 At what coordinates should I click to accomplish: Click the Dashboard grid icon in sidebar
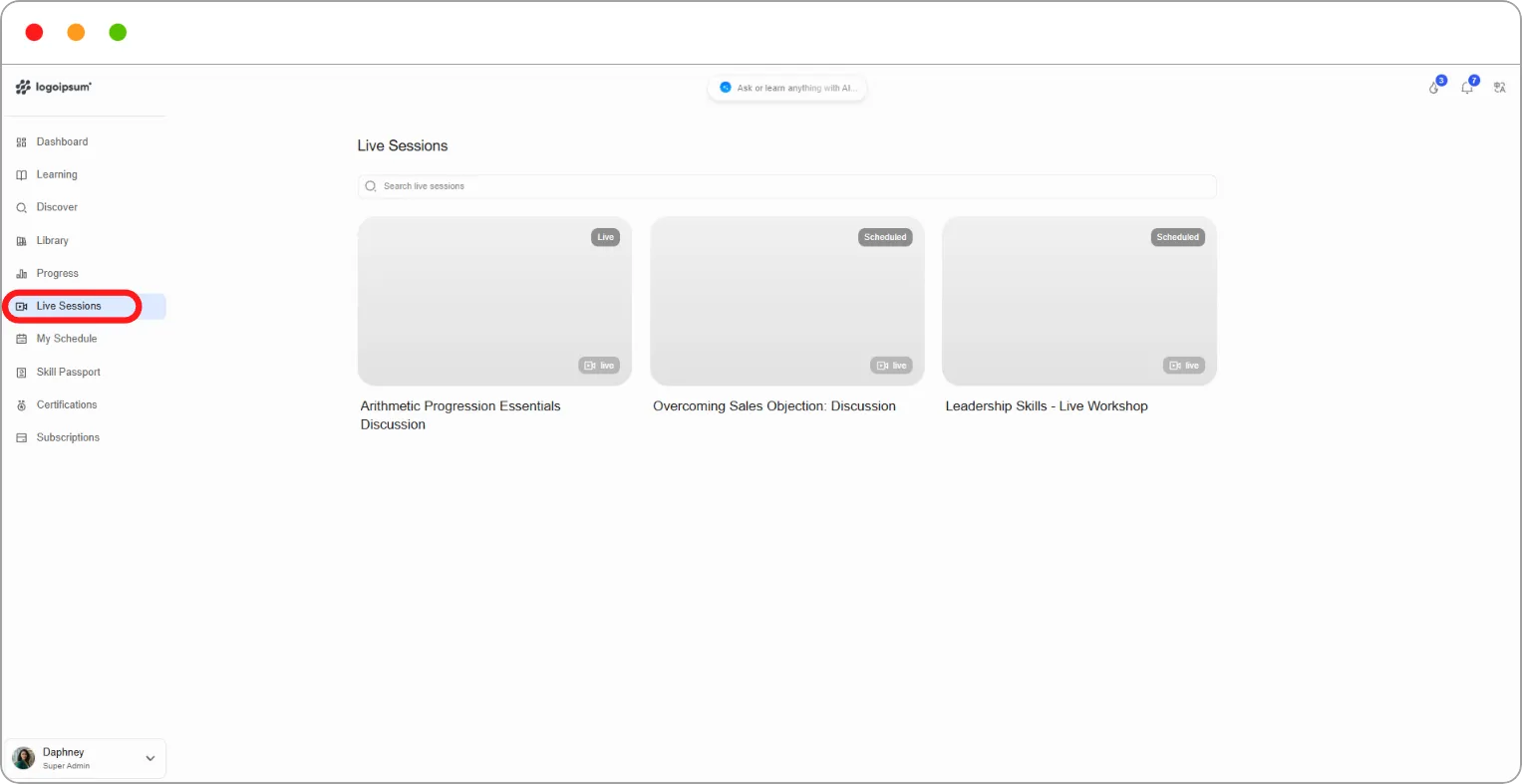pyautogui.click(x=22, y=142)
